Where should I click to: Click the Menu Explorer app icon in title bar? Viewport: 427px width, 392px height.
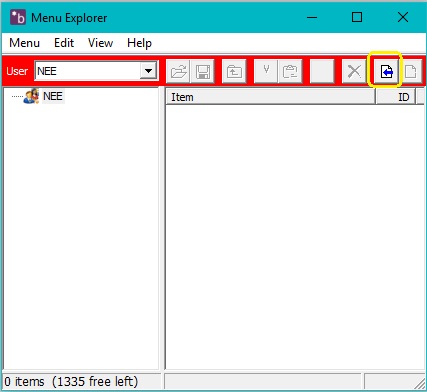pos(18,17)
